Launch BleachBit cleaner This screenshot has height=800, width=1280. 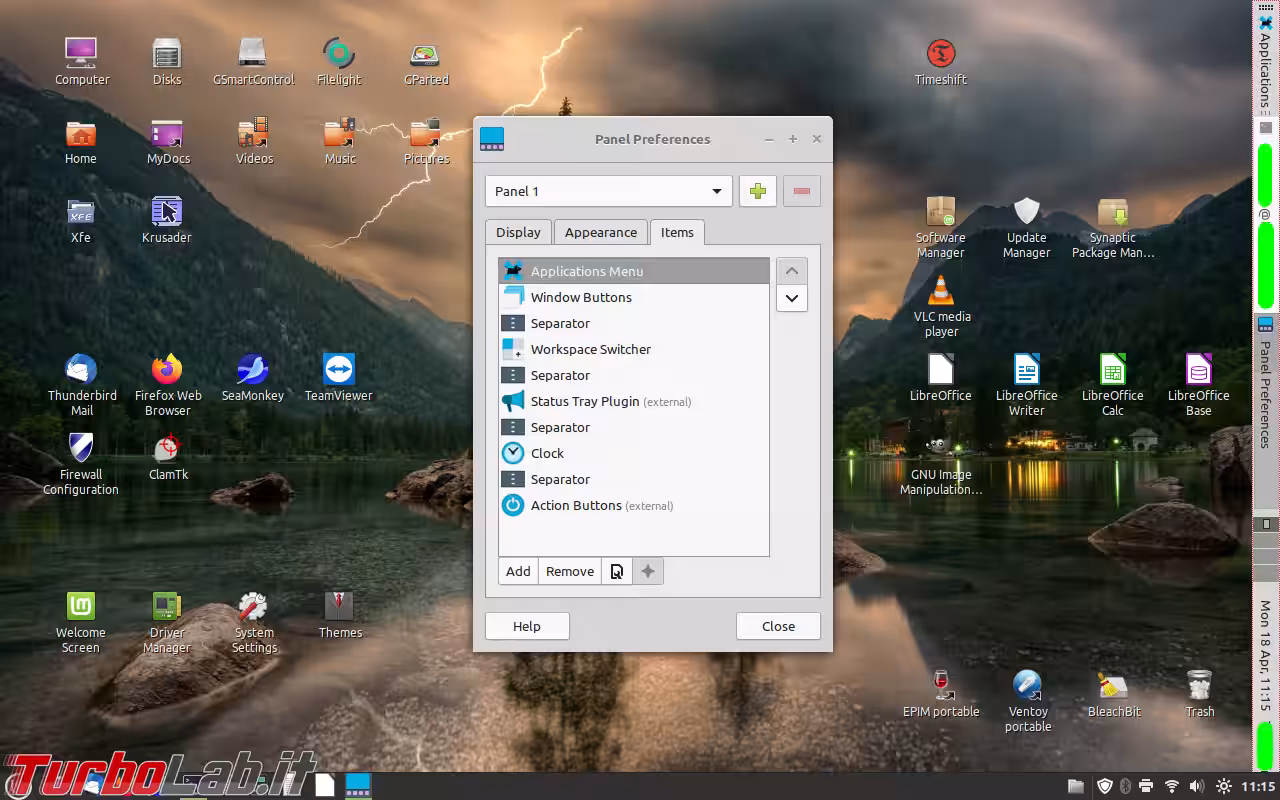[x=1113, y=688]
